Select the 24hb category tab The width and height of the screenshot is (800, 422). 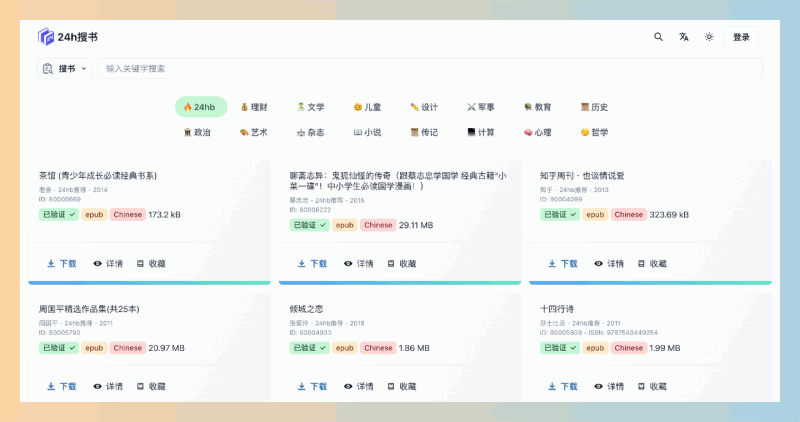pos(201,107)
